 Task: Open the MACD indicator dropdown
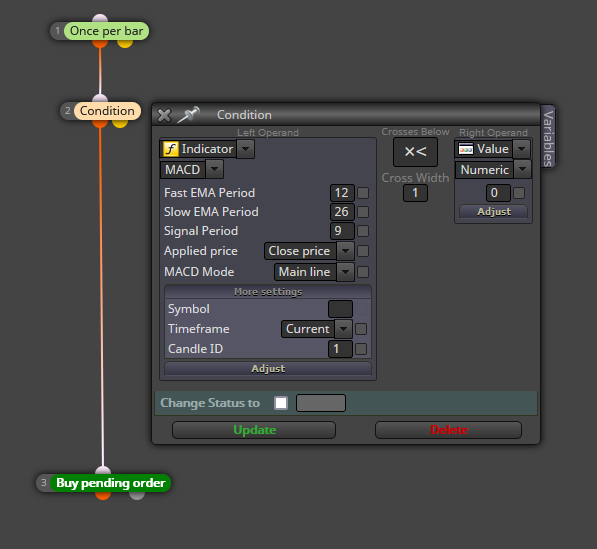(x=215, y=169)
